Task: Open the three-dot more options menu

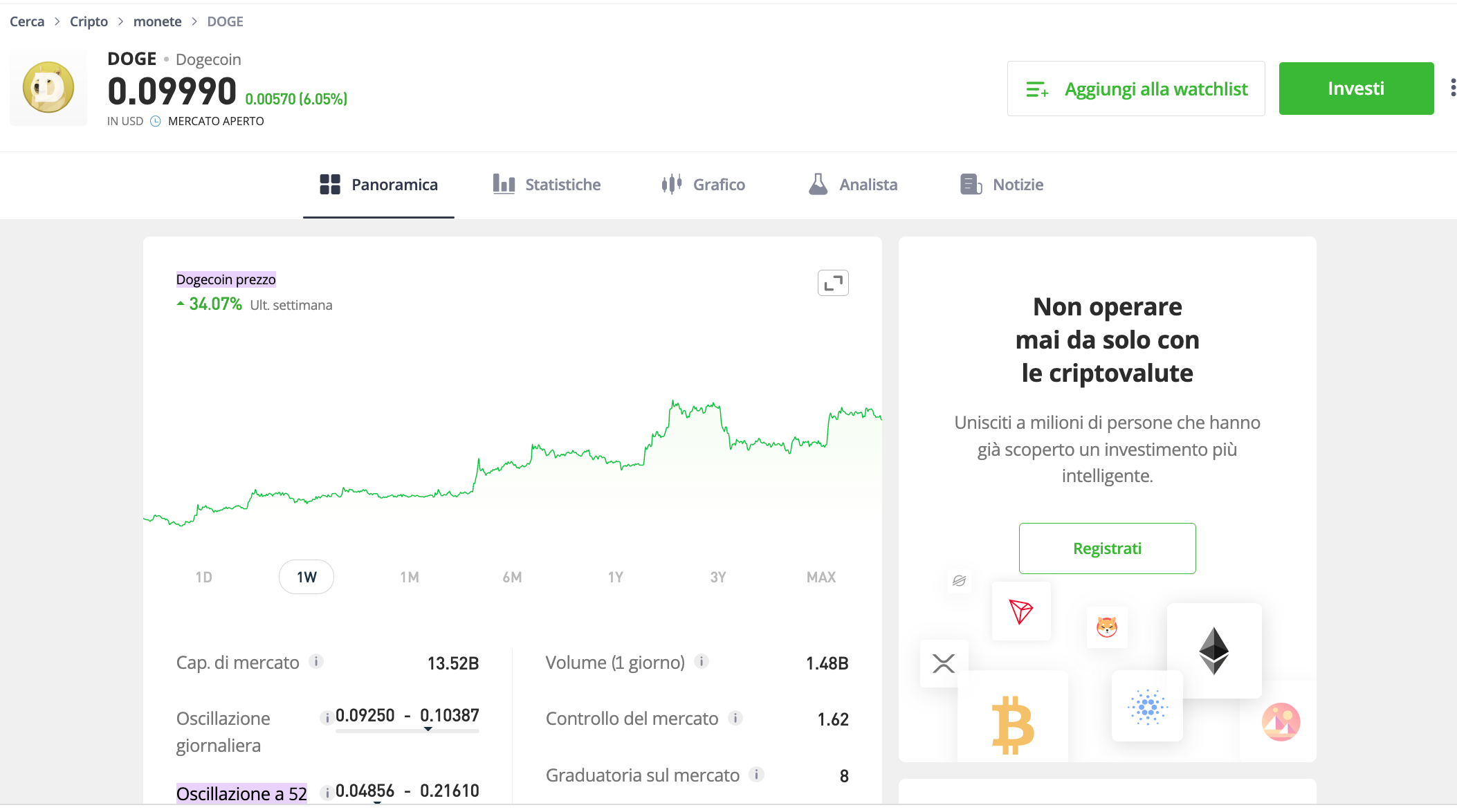Action: point(1452,88)
